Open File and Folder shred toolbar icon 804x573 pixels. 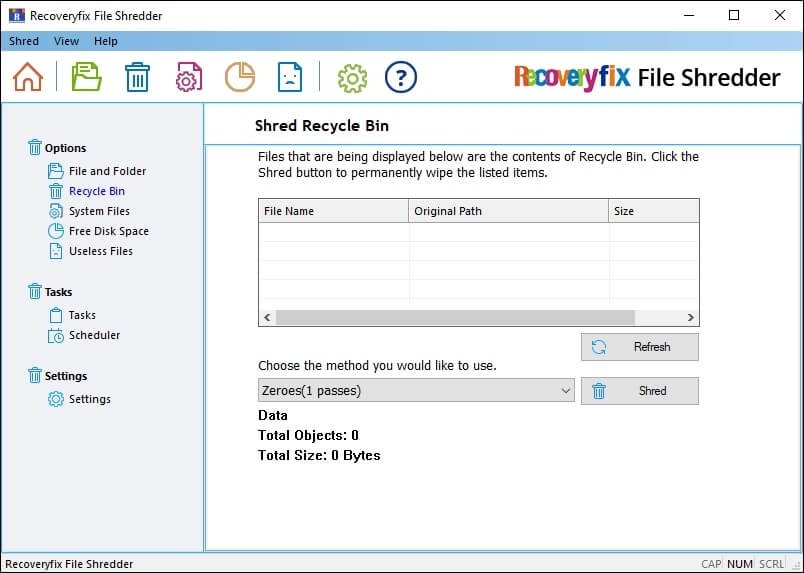coord(86,77)
